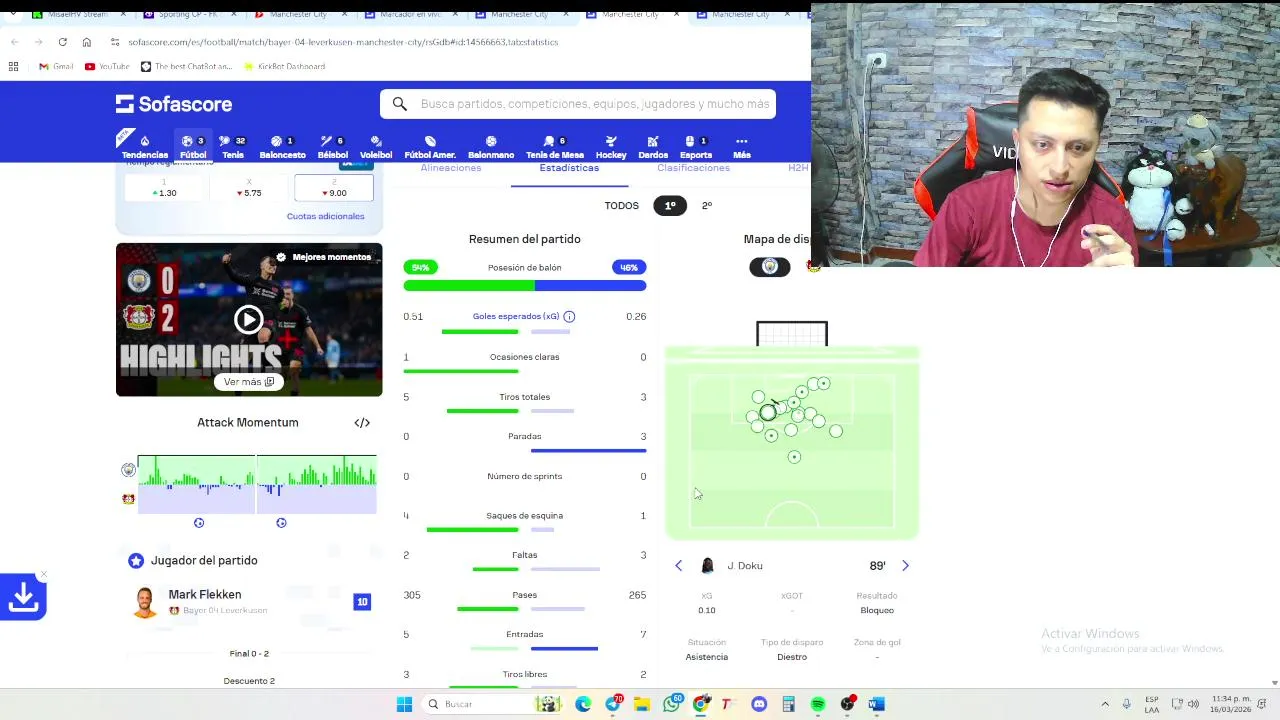1280x720 pixels.
Task: Click the Sofascore logo
Action: click(x=174, y=104)
